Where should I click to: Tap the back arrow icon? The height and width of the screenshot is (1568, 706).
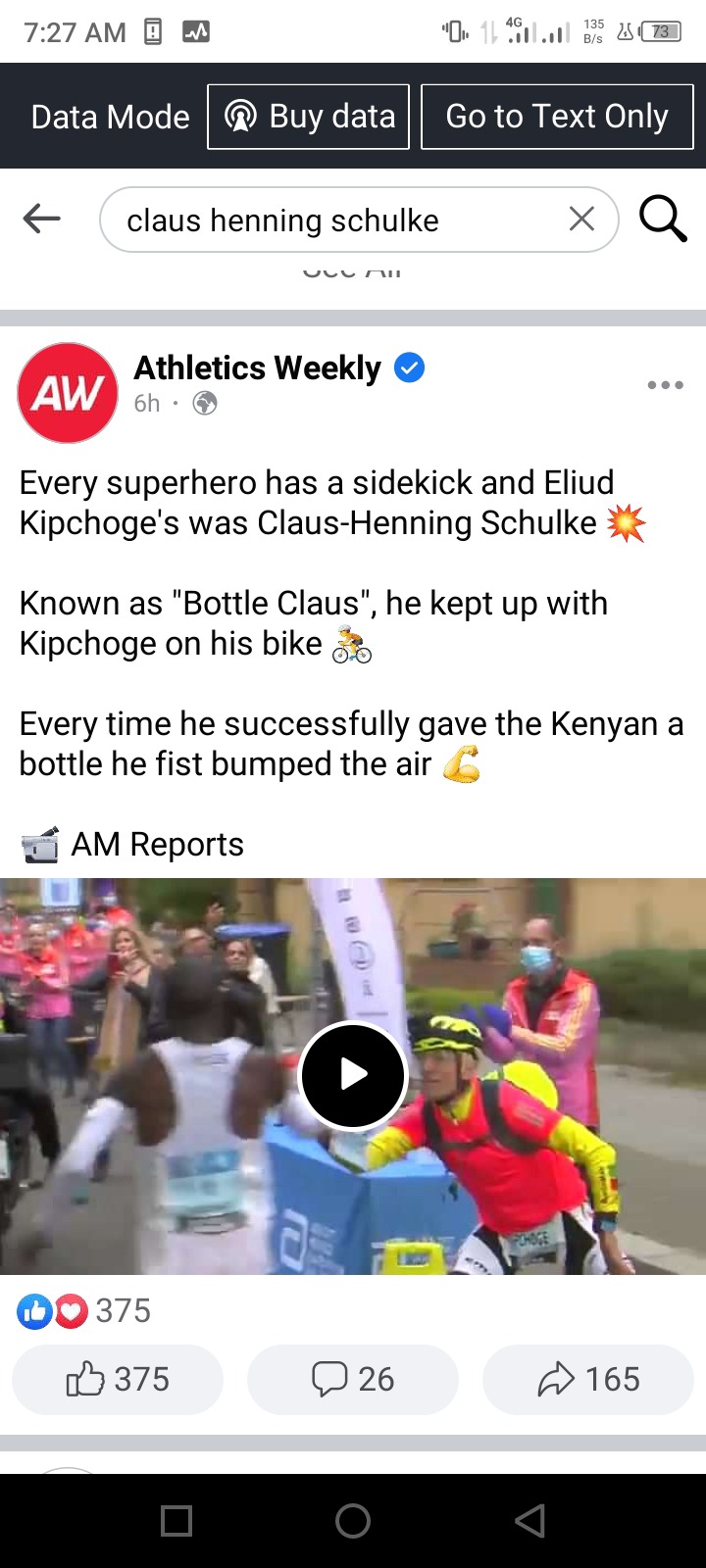41,220
